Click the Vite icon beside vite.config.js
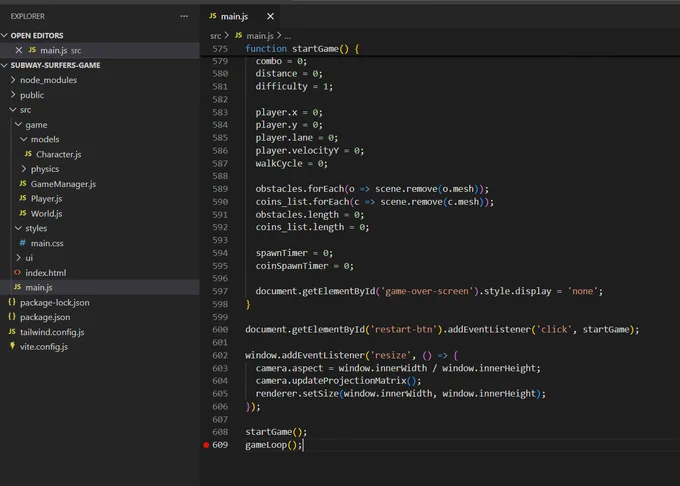This screenshot has width=680, height=486. [x=12, y=346]
